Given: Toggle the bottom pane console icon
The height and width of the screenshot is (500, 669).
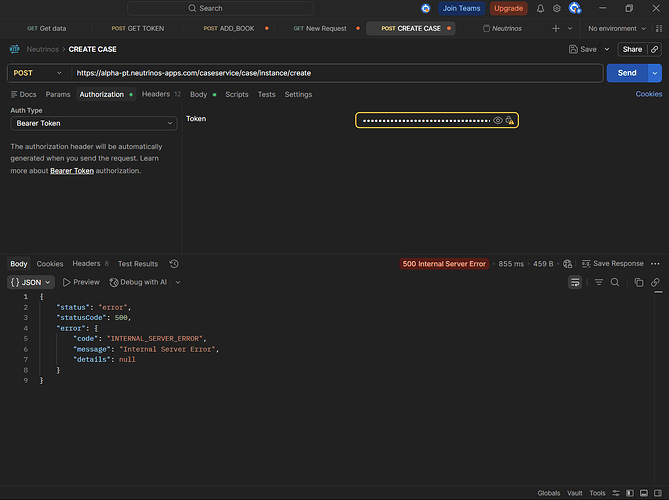Looking at the screenshot, I should click(x=644, y=493).
